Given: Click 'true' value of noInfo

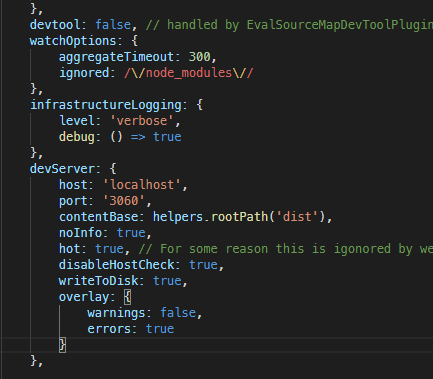Looking at the screenshot, I should point(131,233).
